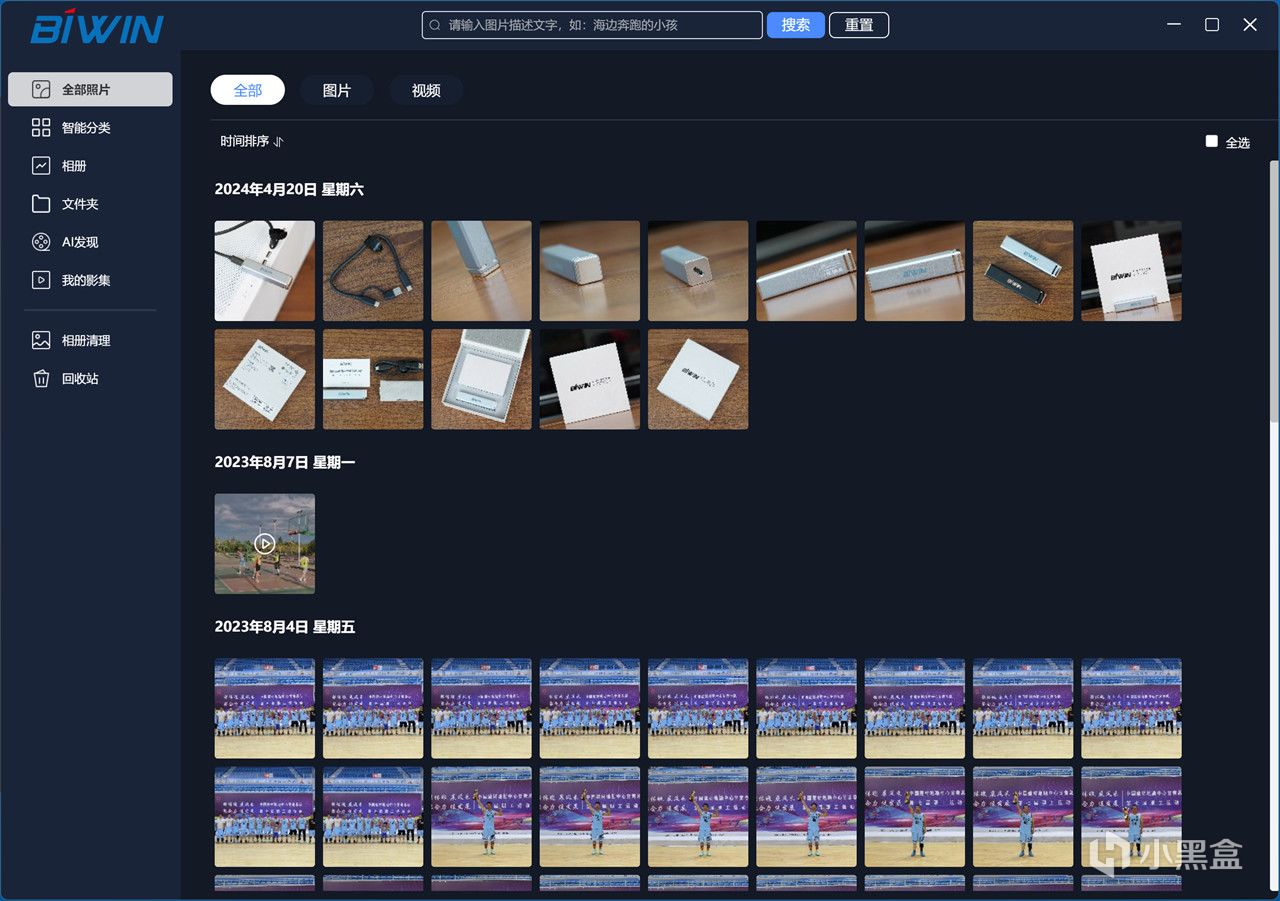Click the 搜索 search button
This screenshot has width=1280, height=901.
(796, 25)
